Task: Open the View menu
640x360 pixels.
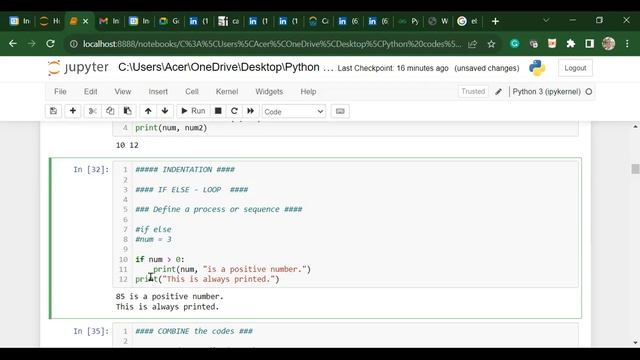Action: (122, 91)
